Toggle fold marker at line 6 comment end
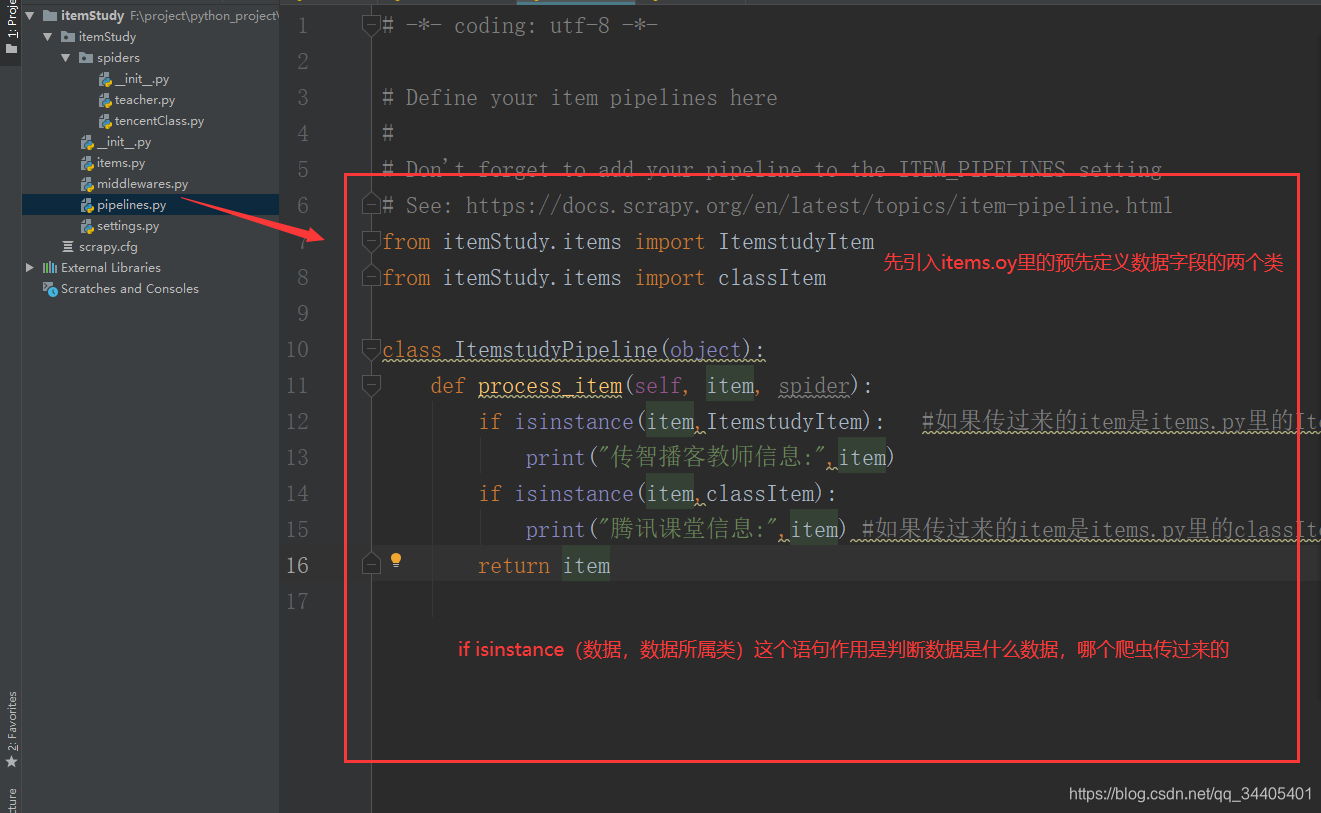 pos(371,205)
